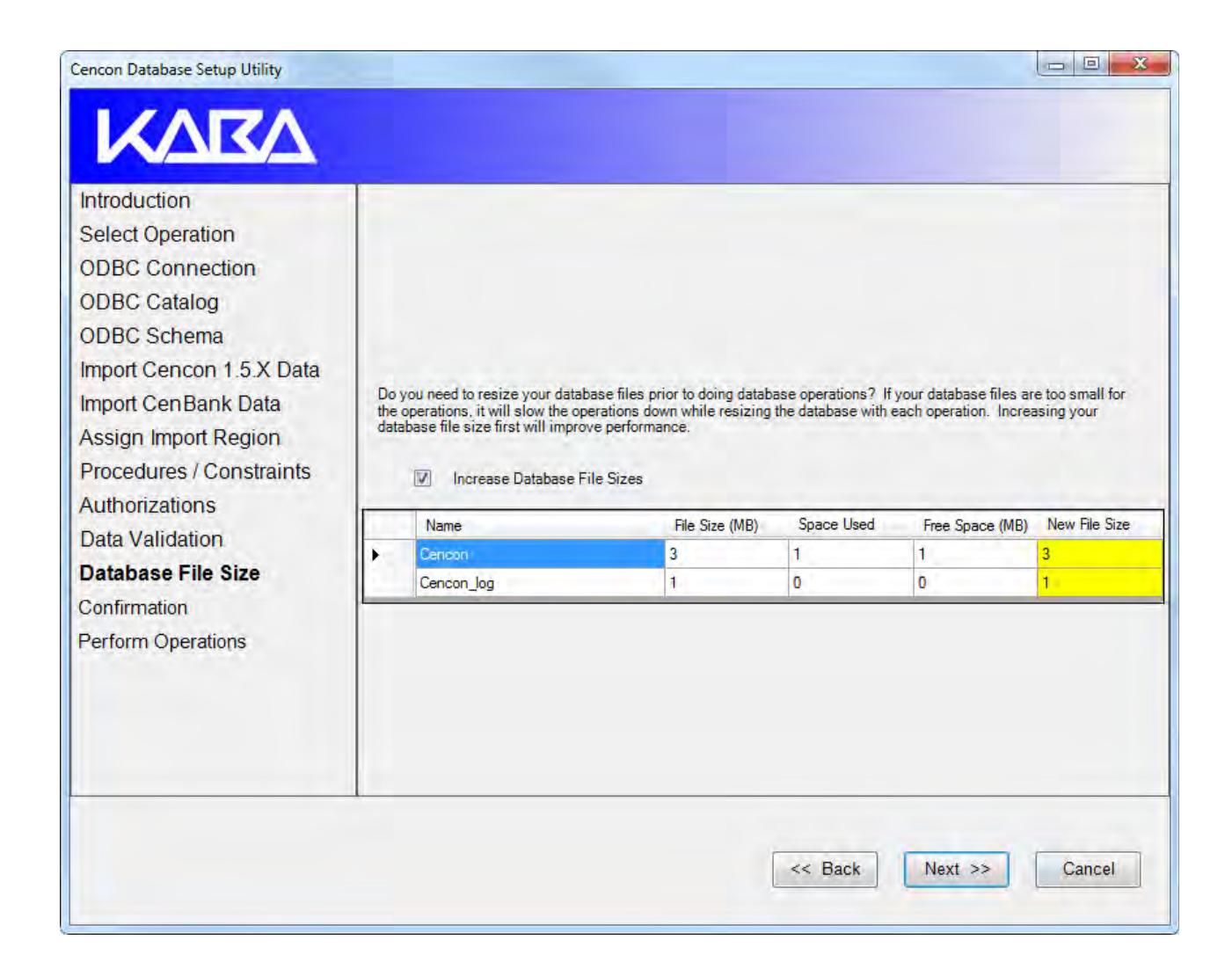Click the Name column header
The width and height of the screenshot is (1232, 977).
point(540,526)
